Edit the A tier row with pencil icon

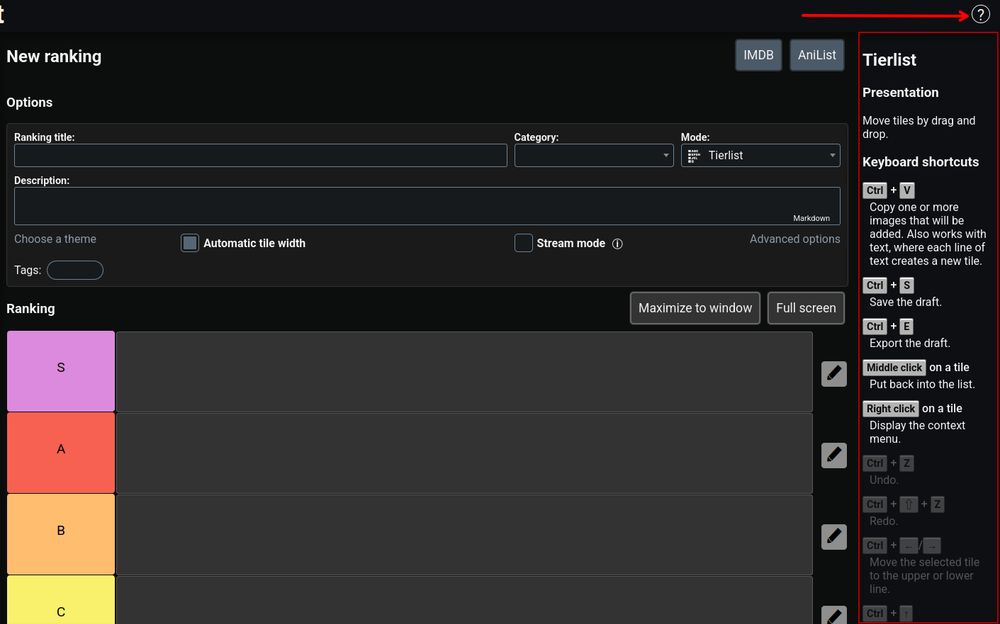(834, 455)
